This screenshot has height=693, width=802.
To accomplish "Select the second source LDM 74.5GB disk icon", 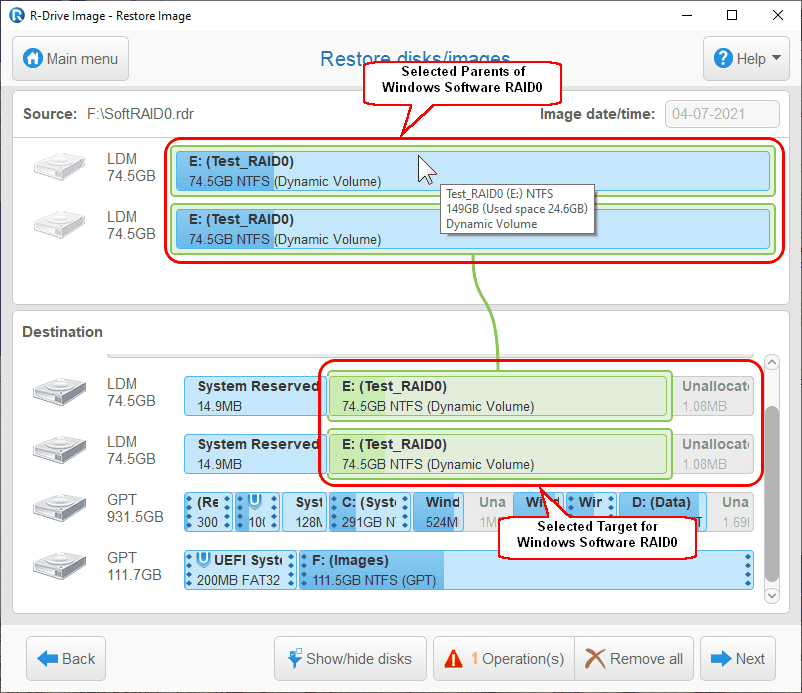I will tap(59, 224).
